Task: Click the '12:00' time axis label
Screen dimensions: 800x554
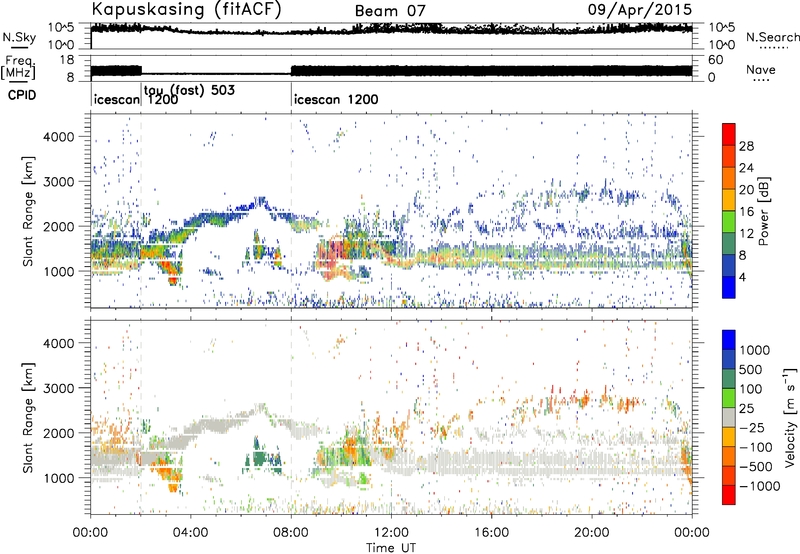Action: [x=391, y=533]
